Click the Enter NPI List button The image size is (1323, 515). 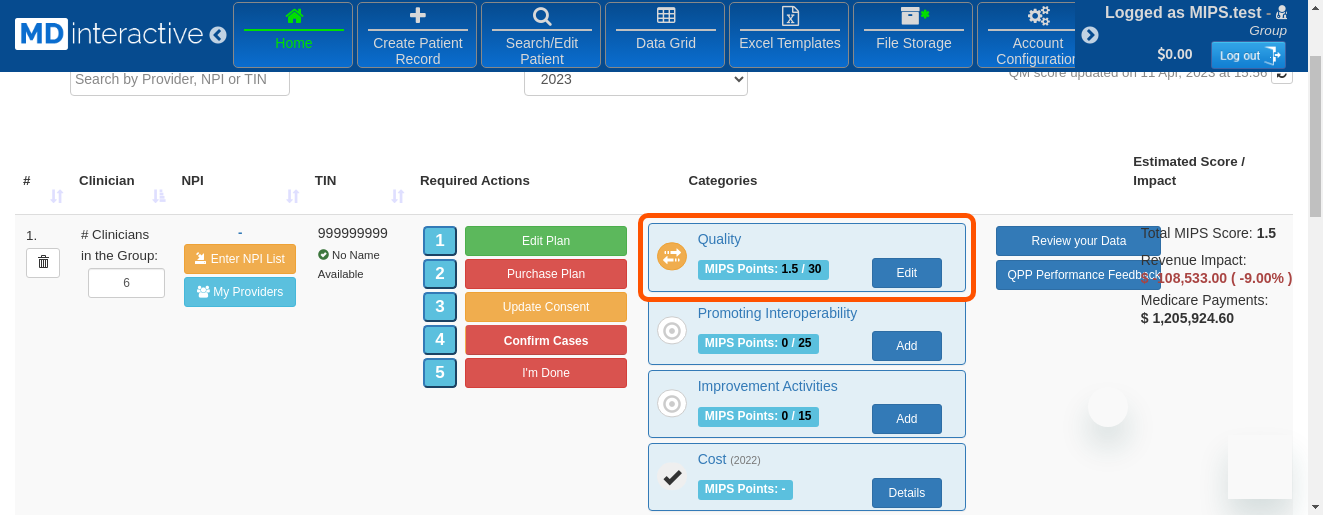click(x=240, y=259)
